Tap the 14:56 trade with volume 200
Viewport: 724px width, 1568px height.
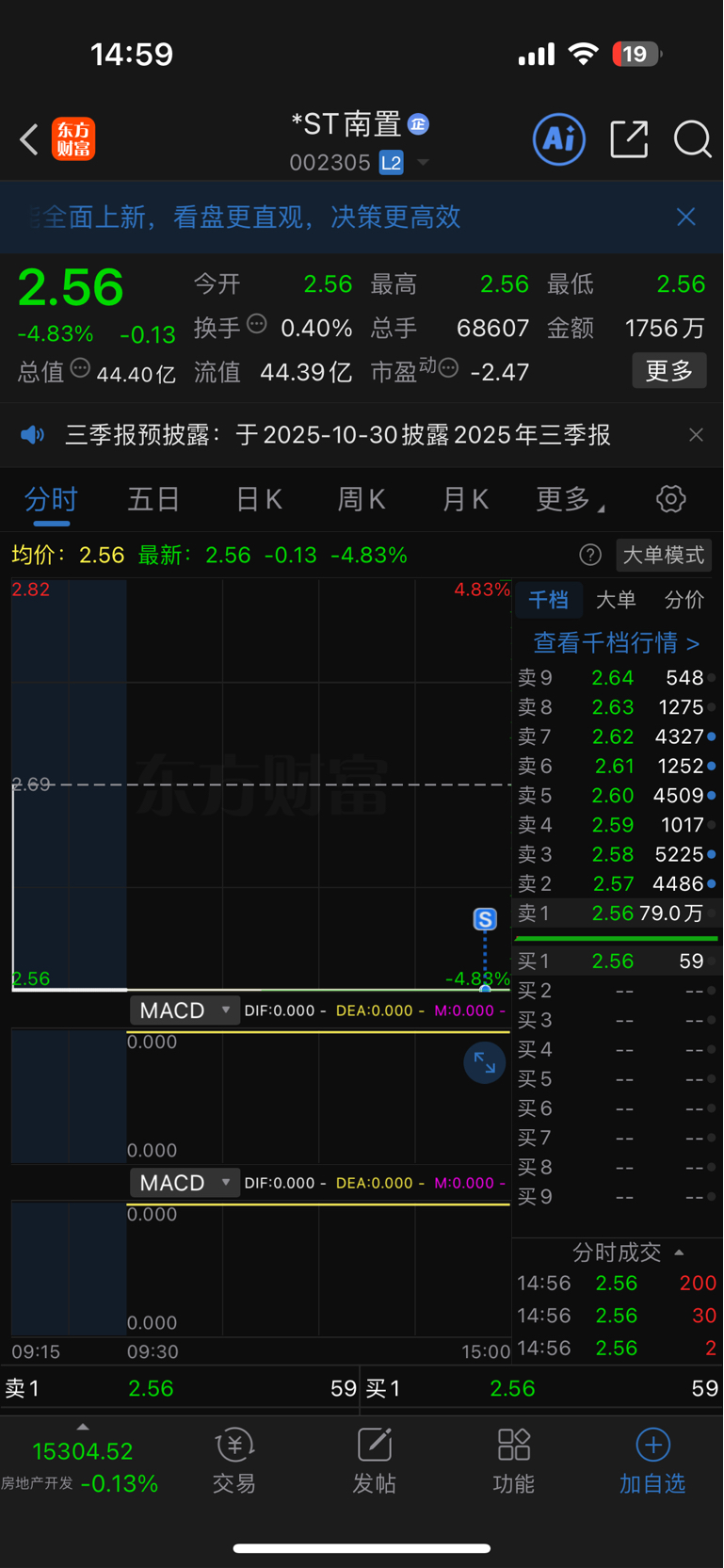click(618, 1283)
